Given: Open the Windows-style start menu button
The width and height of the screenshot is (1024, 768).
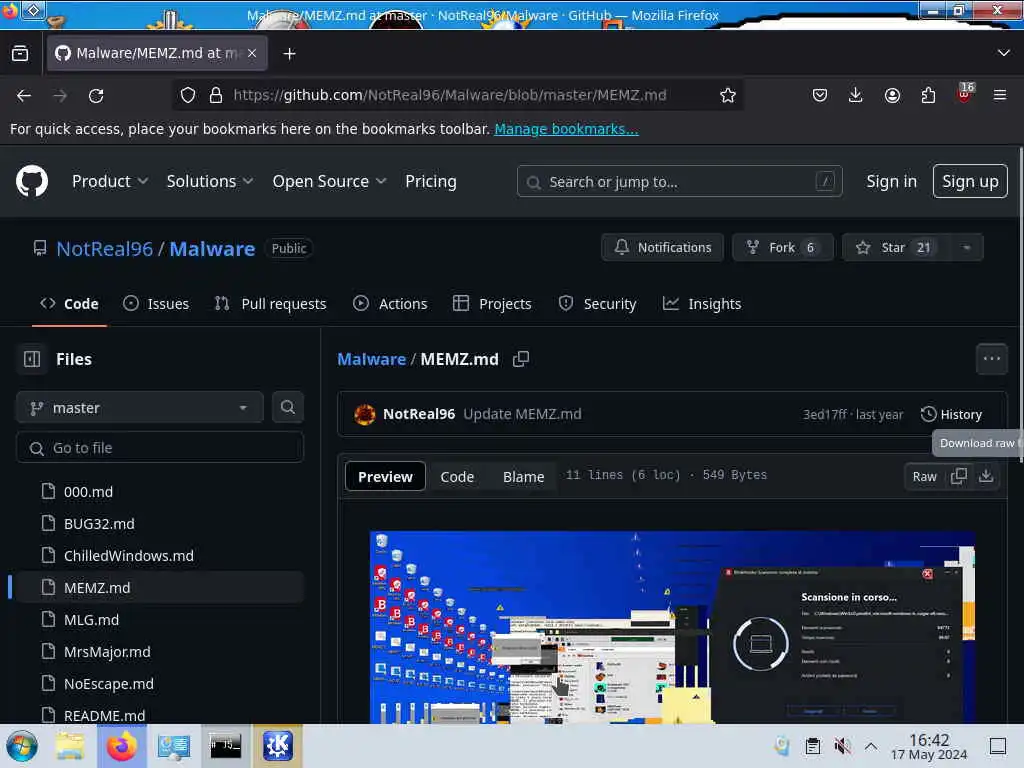Looking at the screenshot, I should [22, 746].
